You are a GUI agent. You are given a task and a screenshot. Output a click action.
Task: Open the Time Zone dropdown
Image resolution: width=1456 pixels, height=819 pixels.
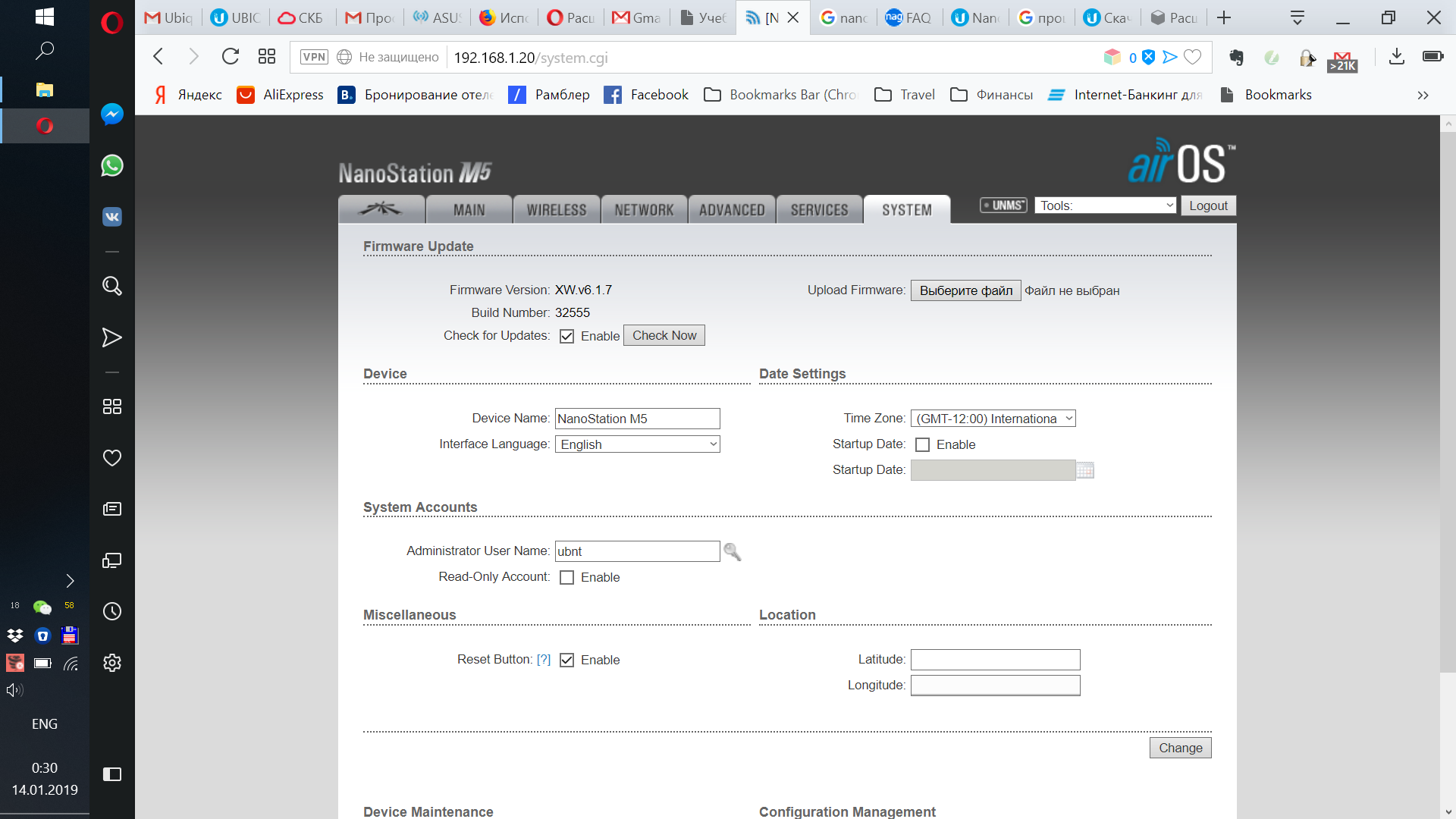(993, 419)
